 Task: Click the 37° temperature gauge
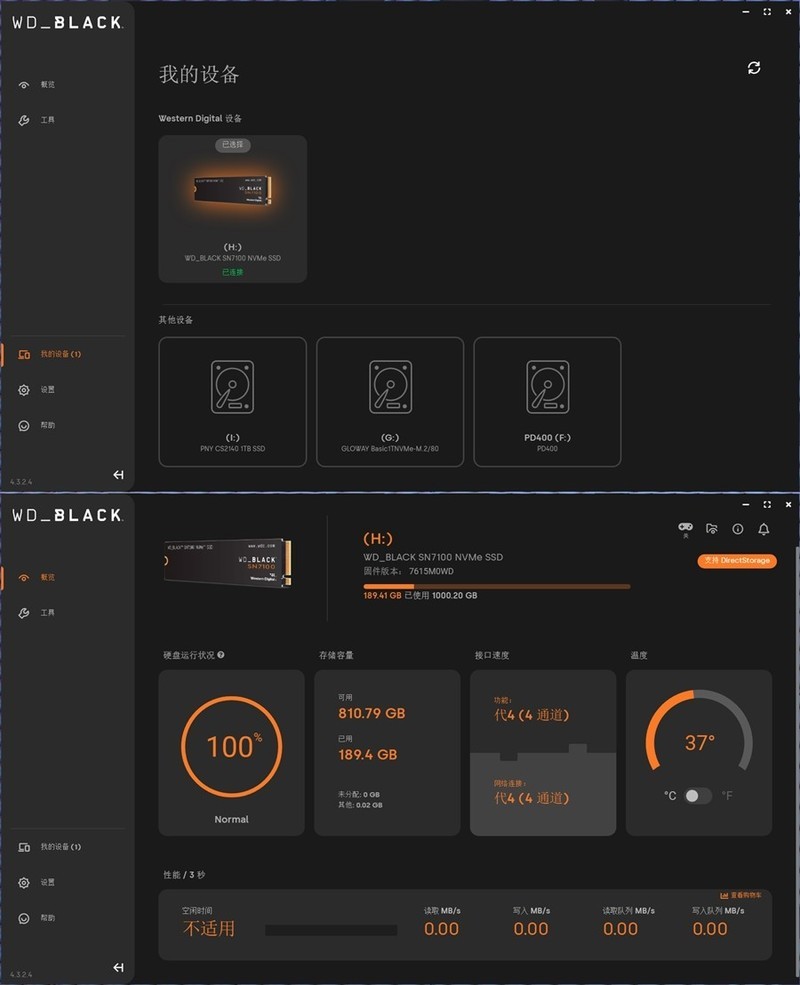pos(699,732)
